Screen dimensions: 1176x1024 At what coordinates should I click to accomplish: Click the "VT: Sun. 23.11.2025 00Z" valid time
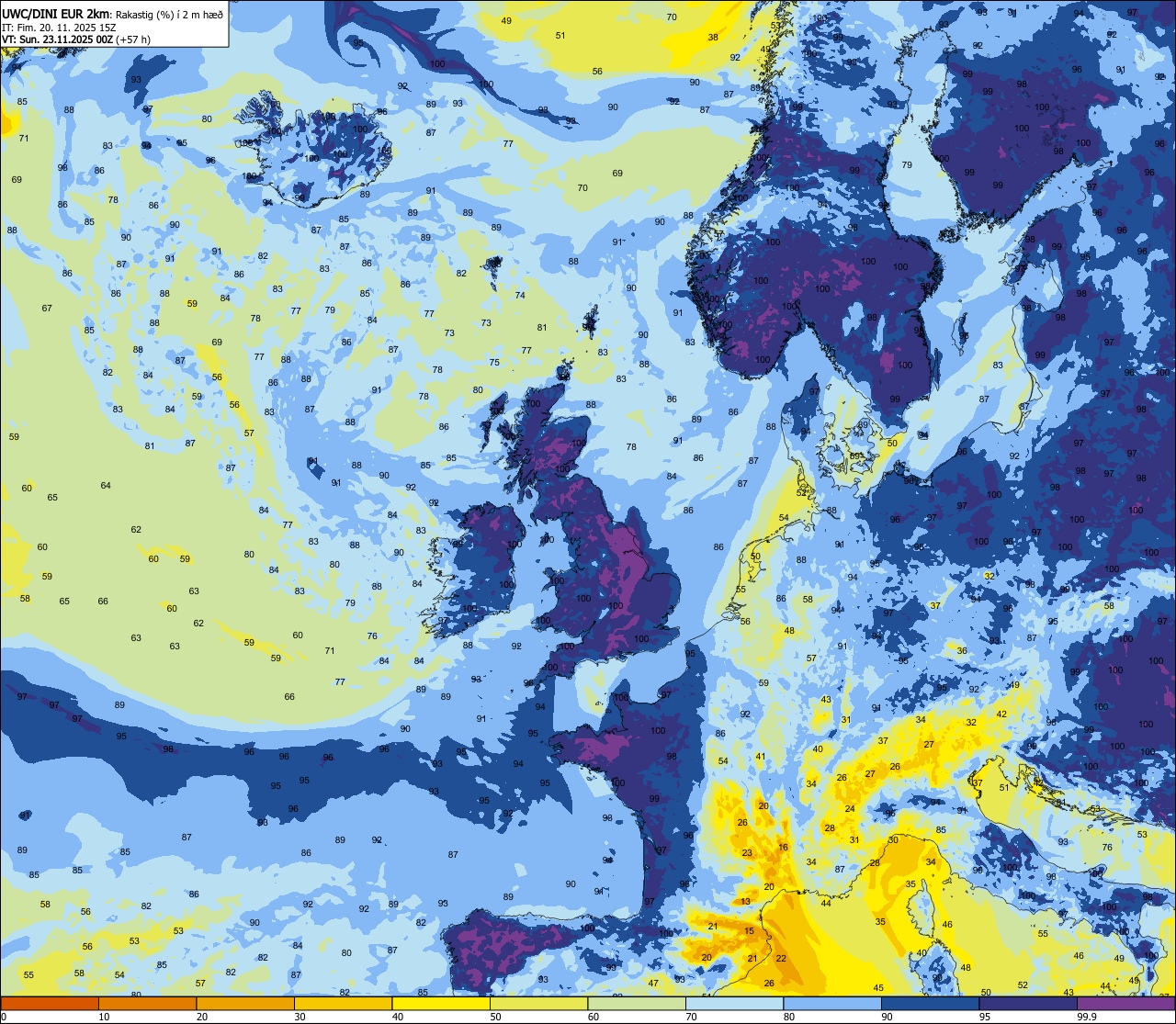(x=58, y=39)
